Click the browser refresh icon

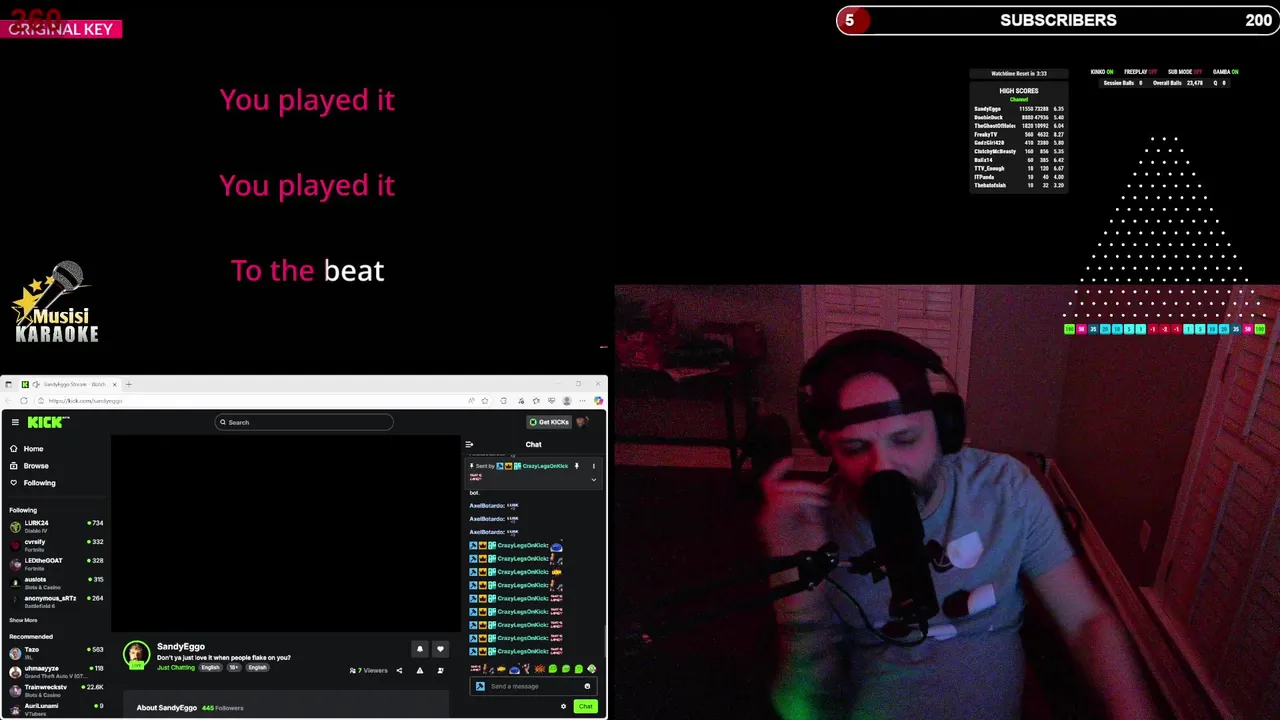click(x=24, y=401)
